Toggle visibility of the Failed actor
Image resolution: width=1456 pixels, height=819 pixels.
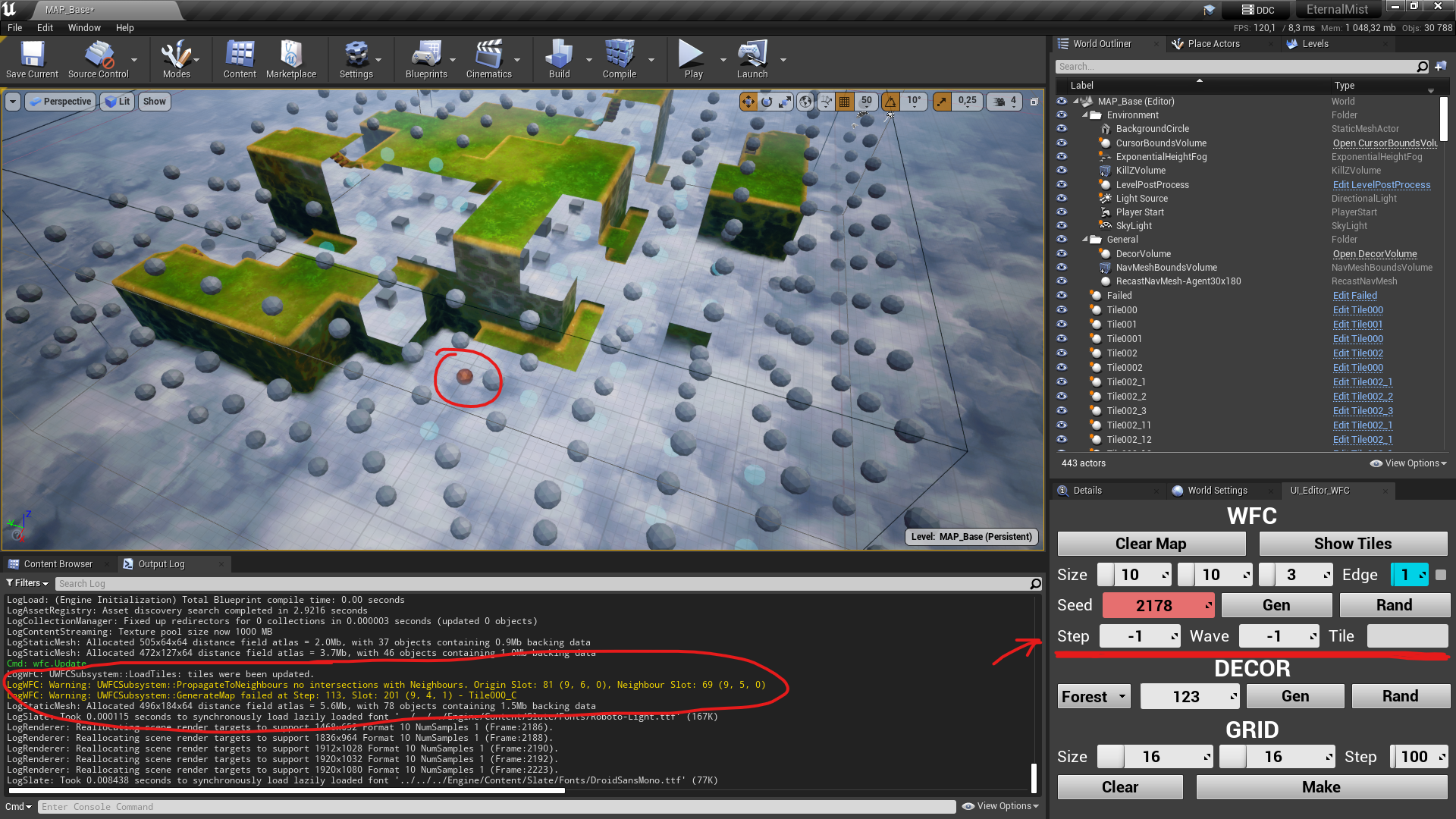1062,296
